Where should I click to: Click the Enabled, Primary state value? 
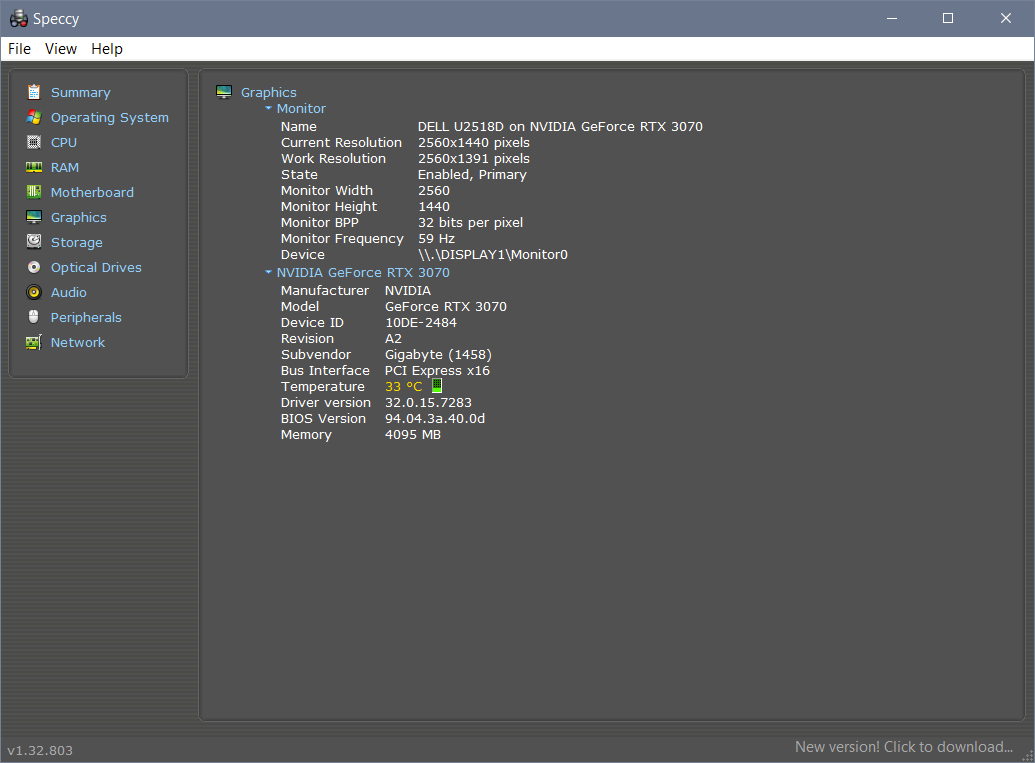pyautogui.click(x=472, y=174)
